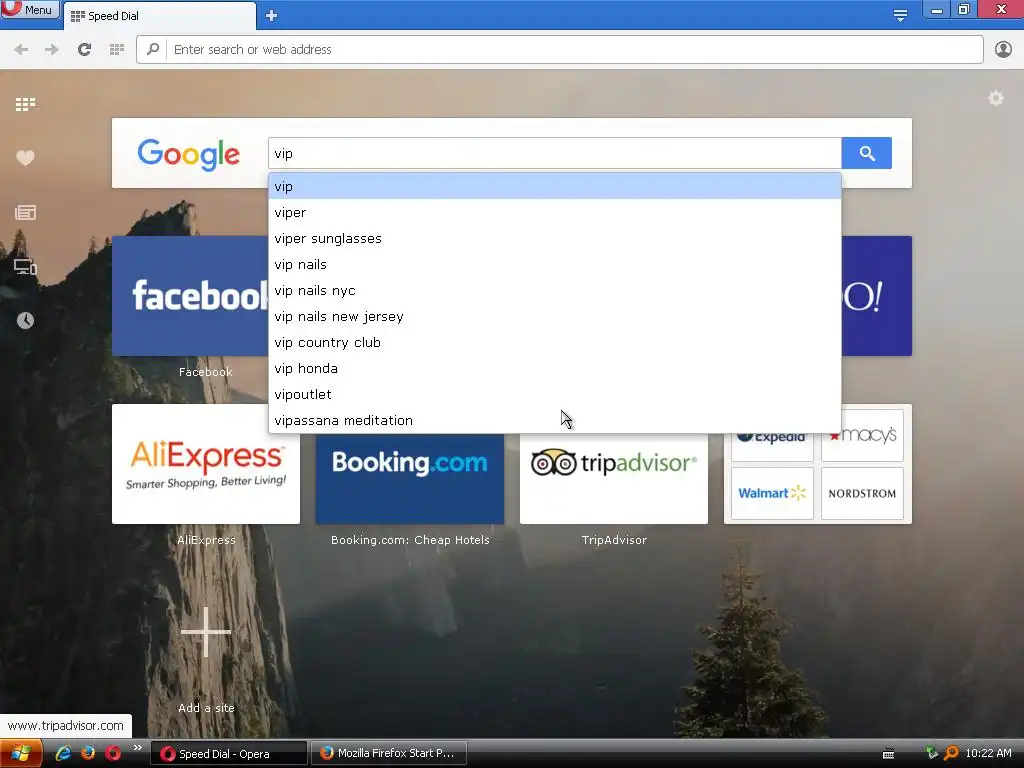The width and height of the screenshot is (1024, 768).
Task: Select the 'viper sunglasses' suggestion
Action: (x=554, y=238)
